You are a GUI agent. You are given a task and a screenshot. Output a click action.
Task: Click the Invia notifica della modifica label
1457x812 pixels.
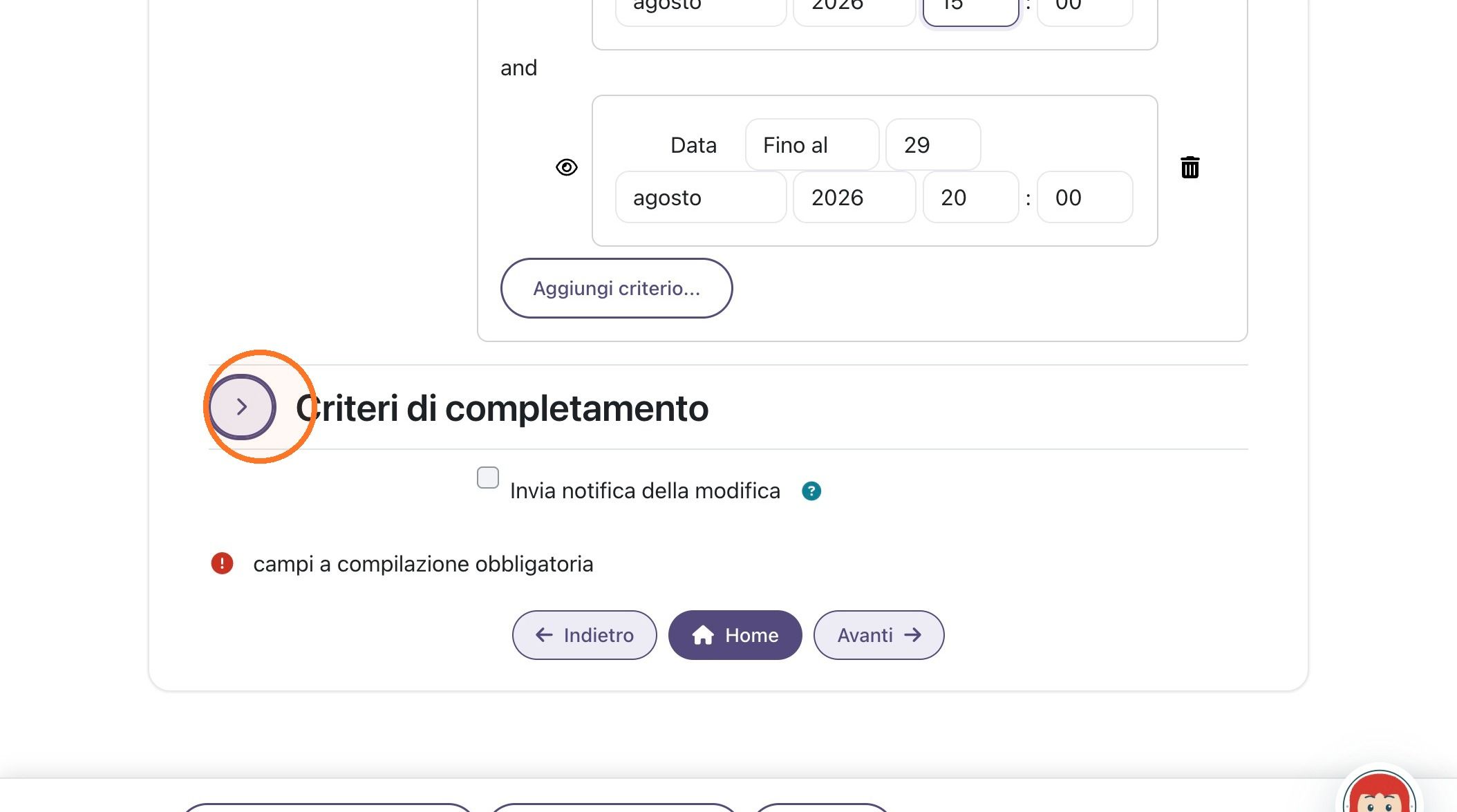point(645,491)
